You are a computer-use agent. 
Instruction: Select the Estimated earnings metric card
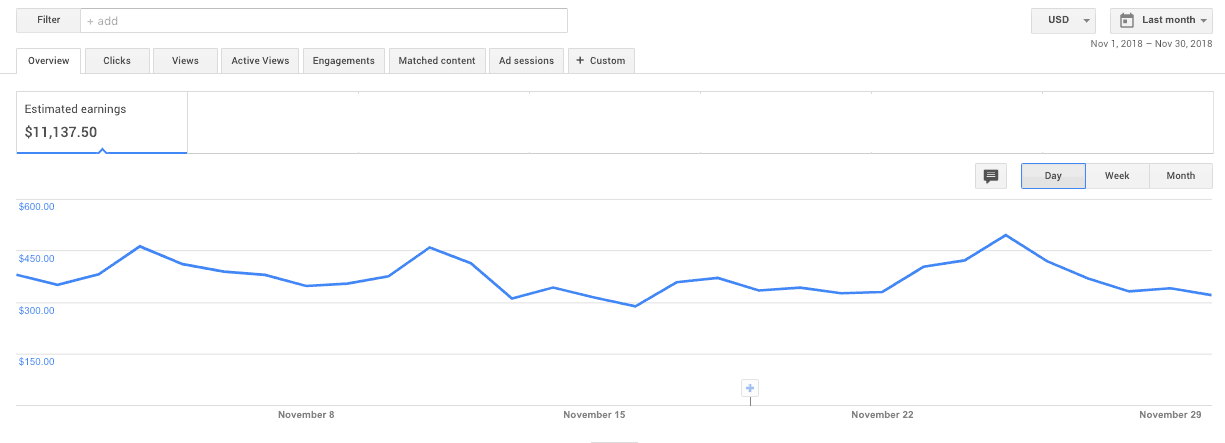102,122
